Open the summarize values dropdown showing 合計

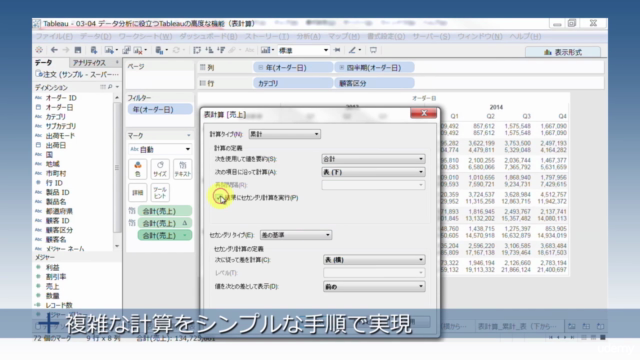373,159
